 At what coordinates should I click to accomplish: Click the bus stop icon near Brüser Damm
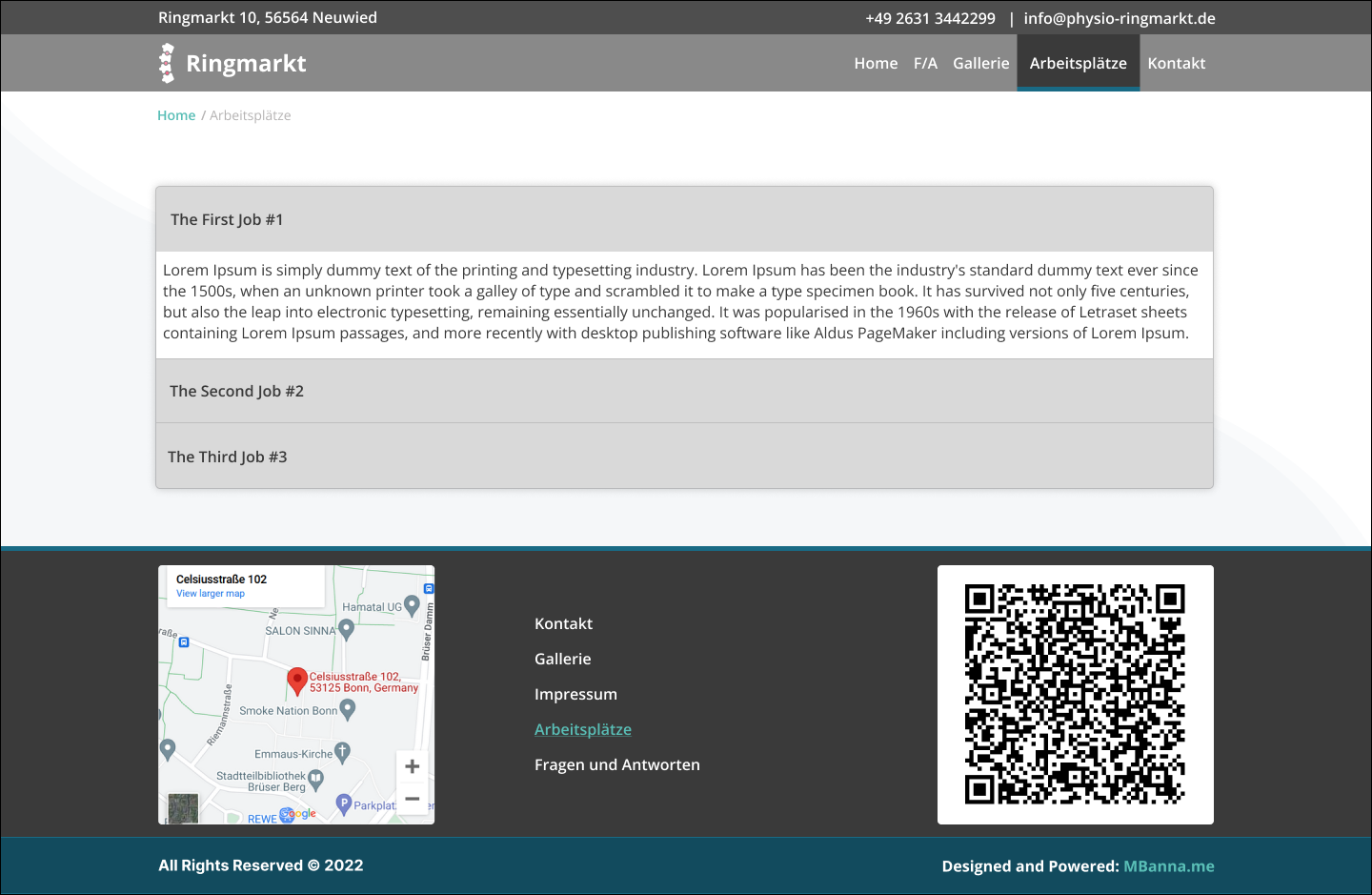pyautogui.click(x=429, y=589)
